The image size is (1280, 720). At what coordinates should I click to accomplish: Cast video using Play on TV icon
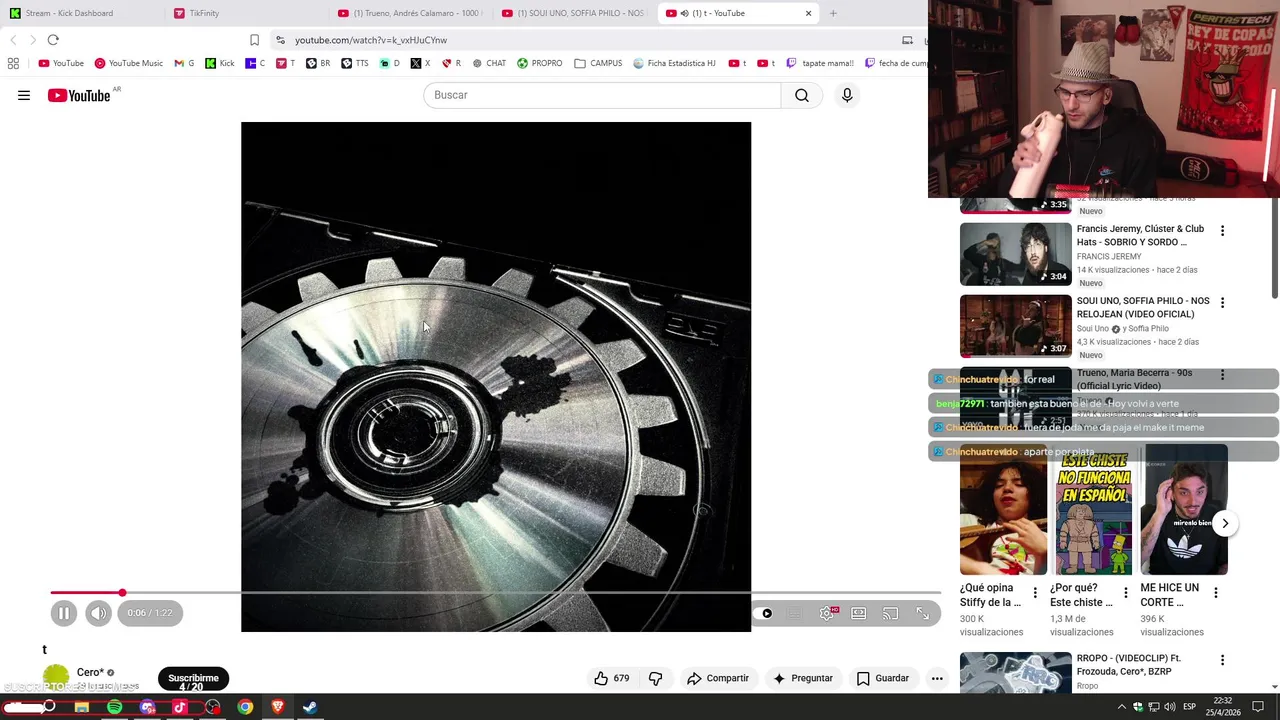[890, 613]
